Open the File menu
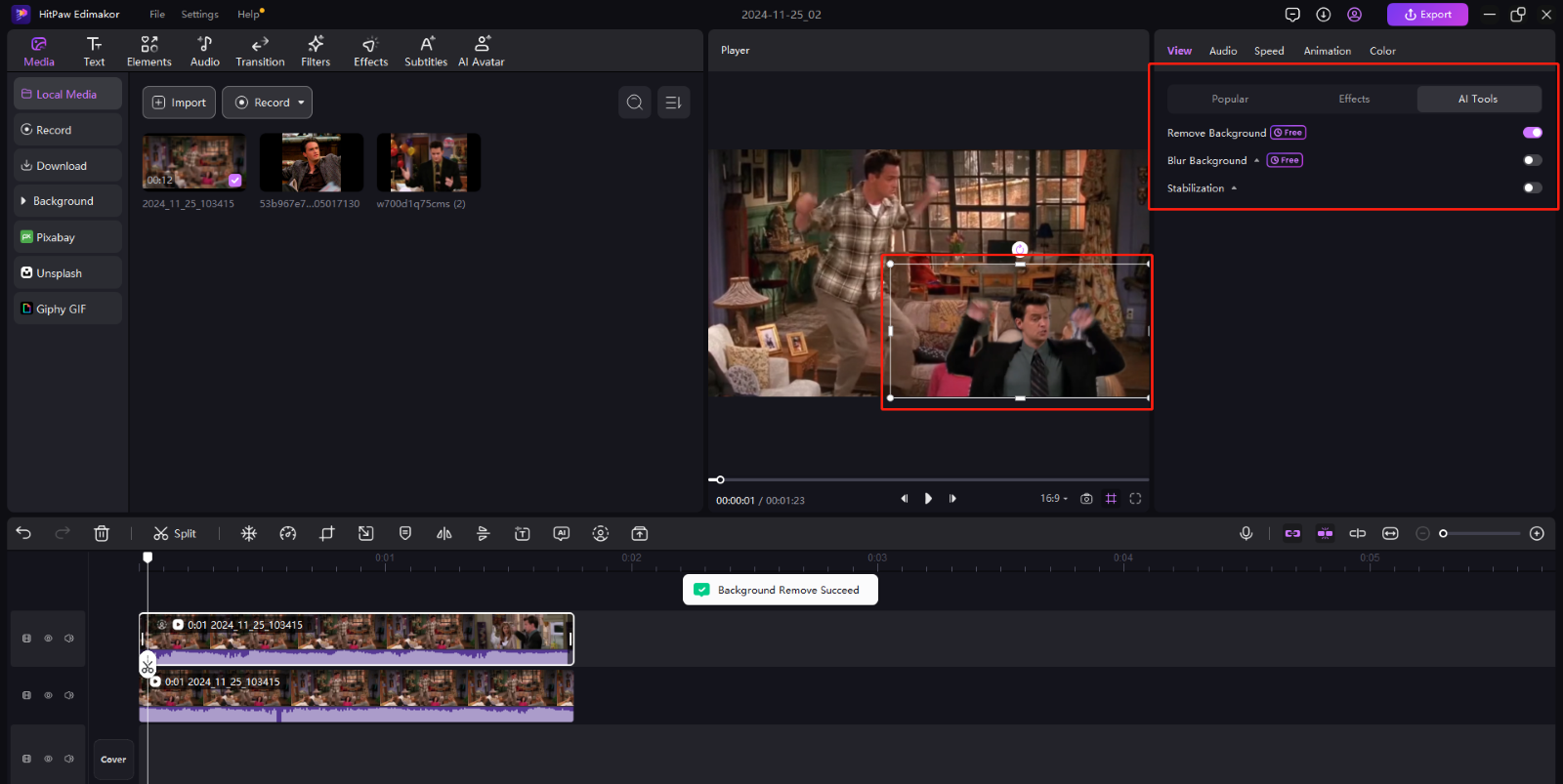Screen dimensions: 1563x784 tap(157, 15)
